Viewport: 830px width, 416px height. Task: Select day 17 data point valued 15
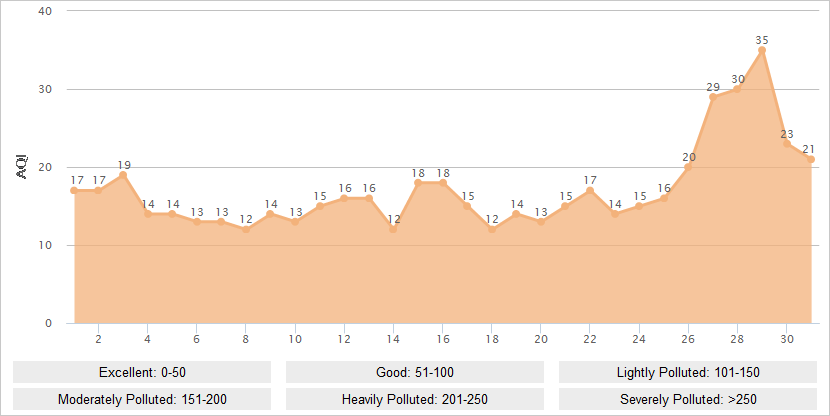click(467, 206)
